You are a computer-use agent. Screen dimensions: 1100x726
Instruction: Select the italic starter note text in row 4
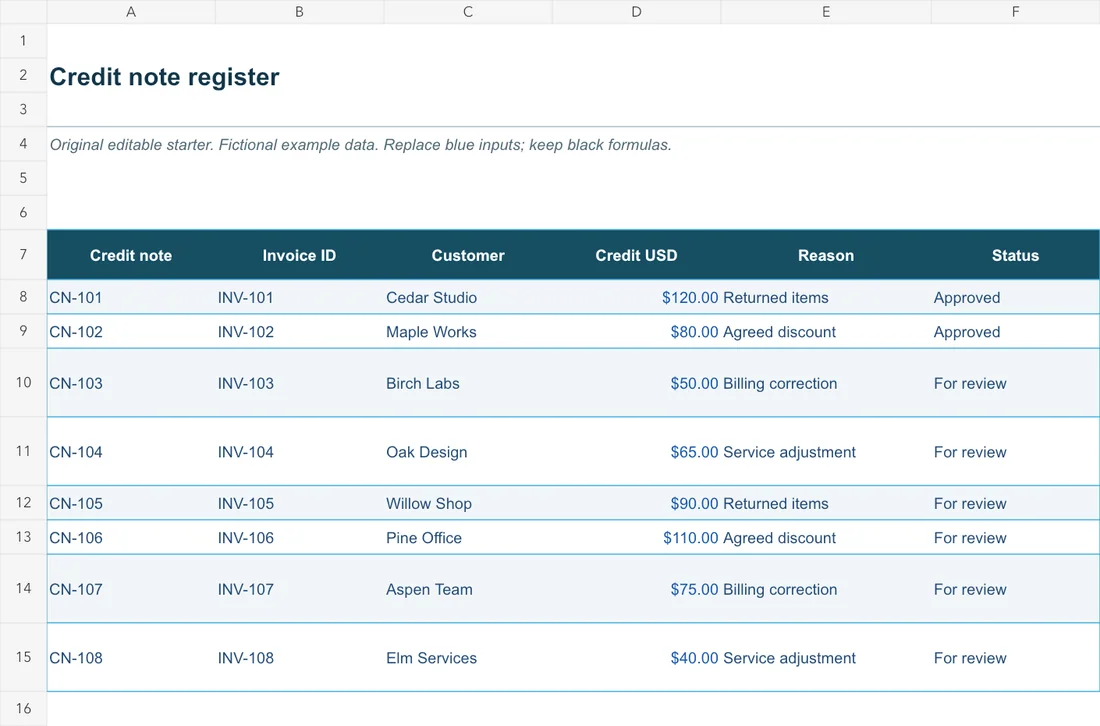click(x=361, y=144)
